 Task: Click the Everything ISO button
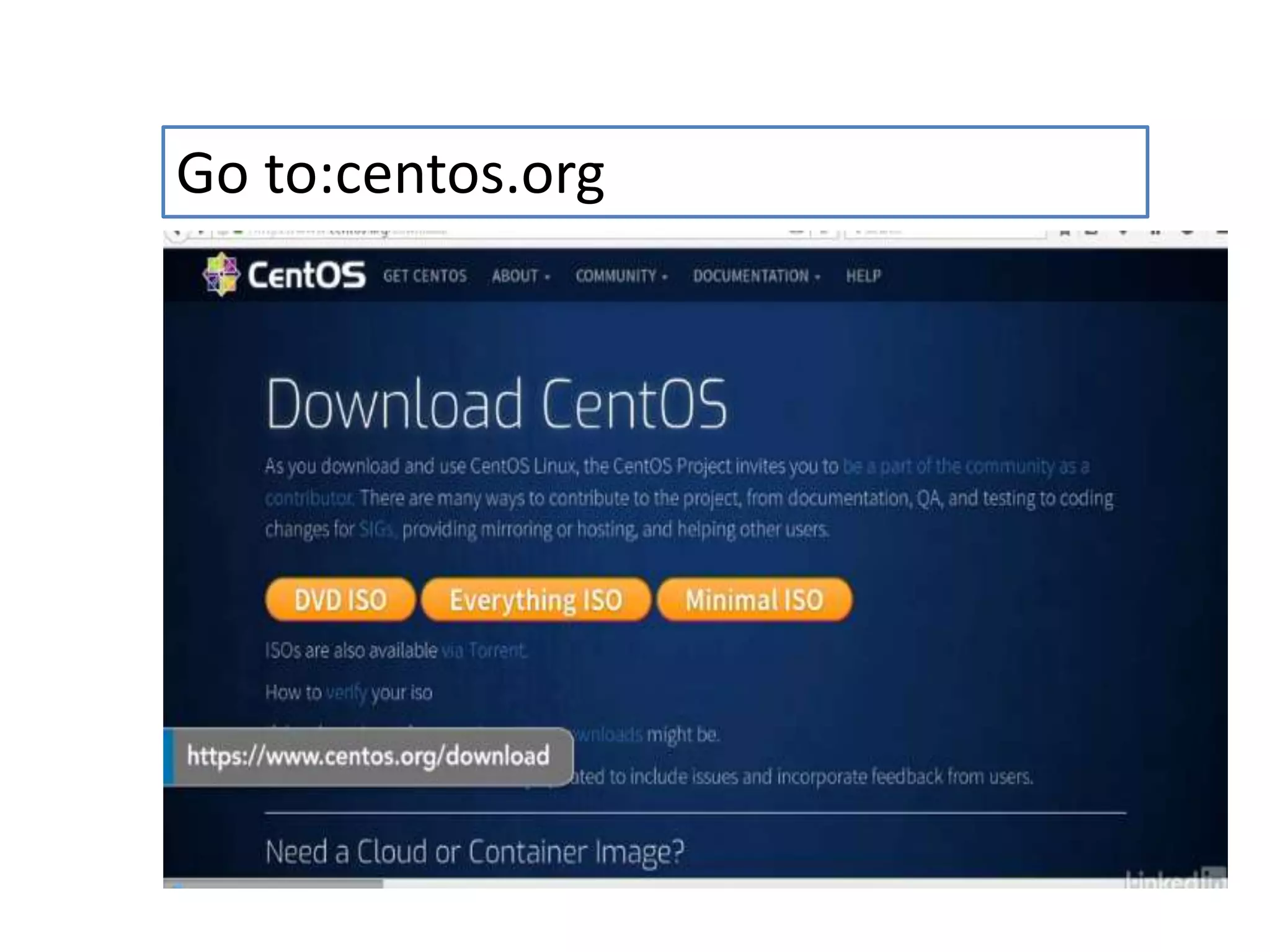pos(536,599)
